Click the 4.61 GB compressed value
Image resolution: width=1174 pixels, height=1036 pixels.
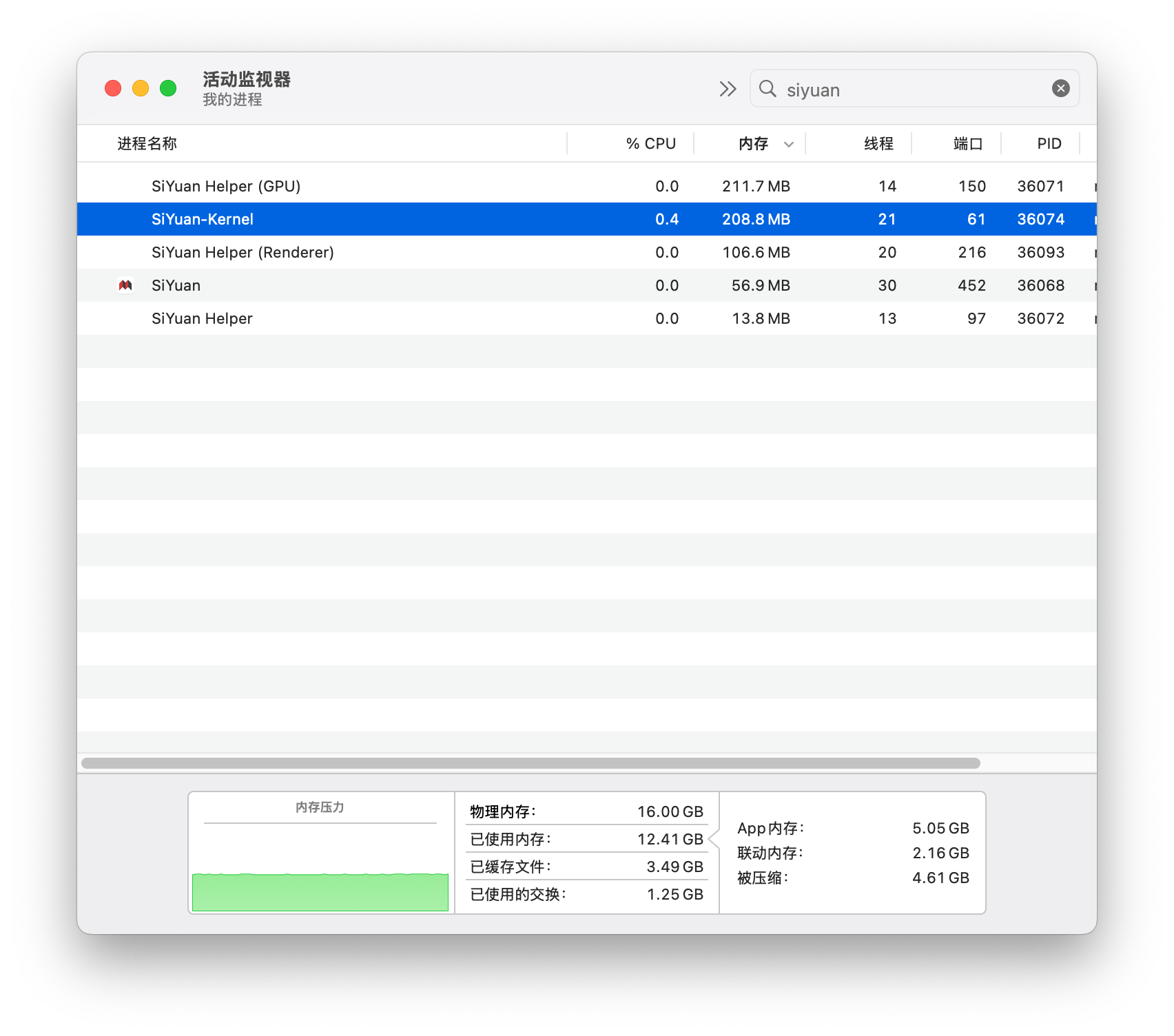click(940, 878)
